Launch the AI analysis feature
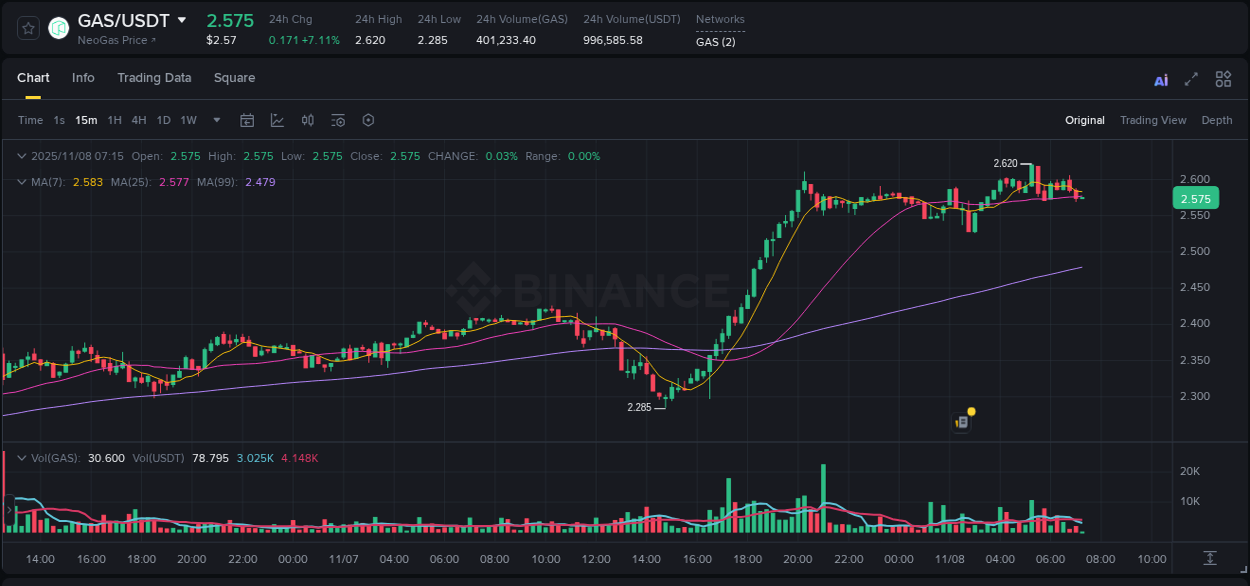The width and height of the screenshot is (1250, 586). (x=1161, y=79)
